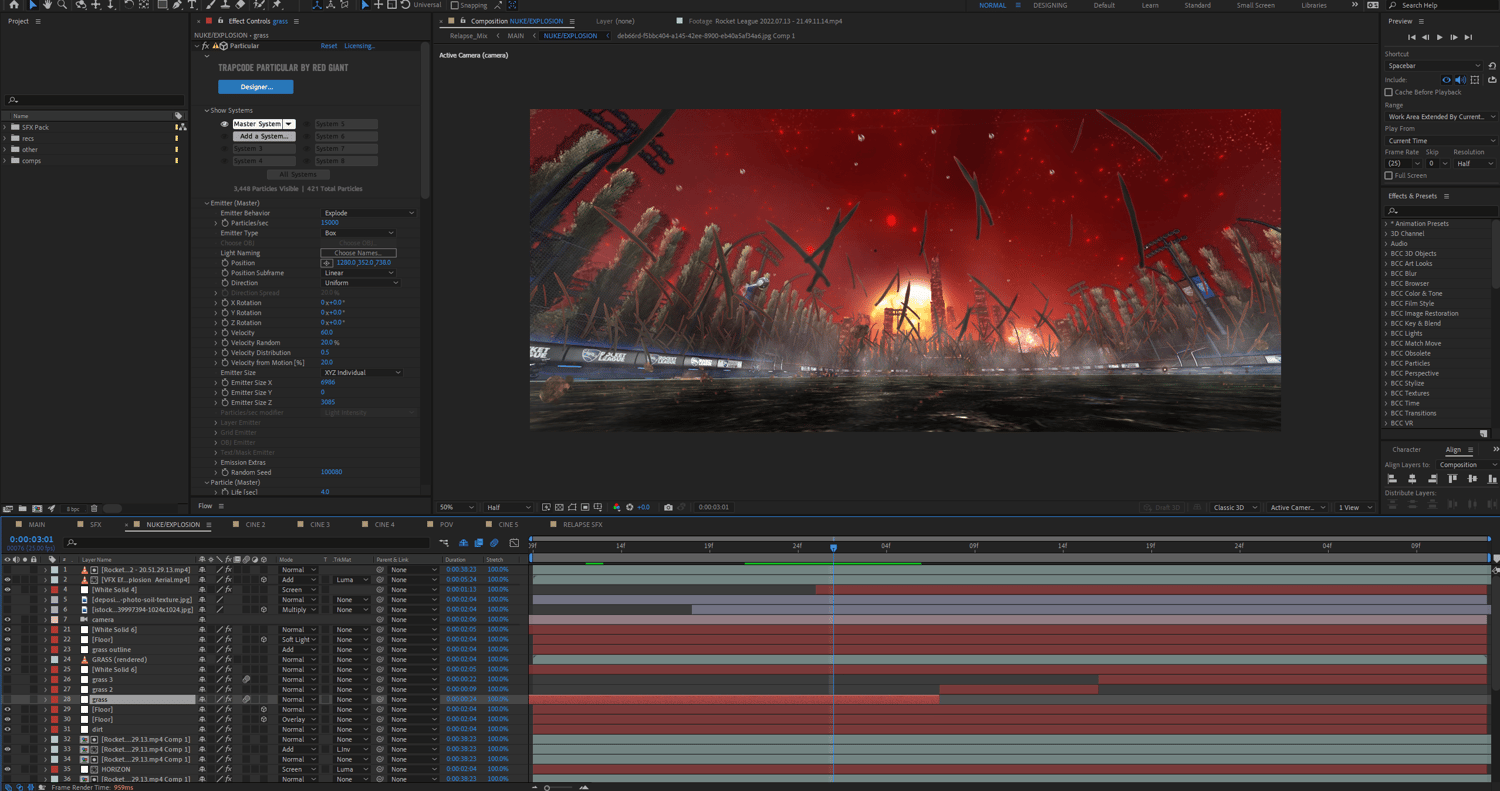Switch to the CINE 2 timeline tab

tap(255, 524)
